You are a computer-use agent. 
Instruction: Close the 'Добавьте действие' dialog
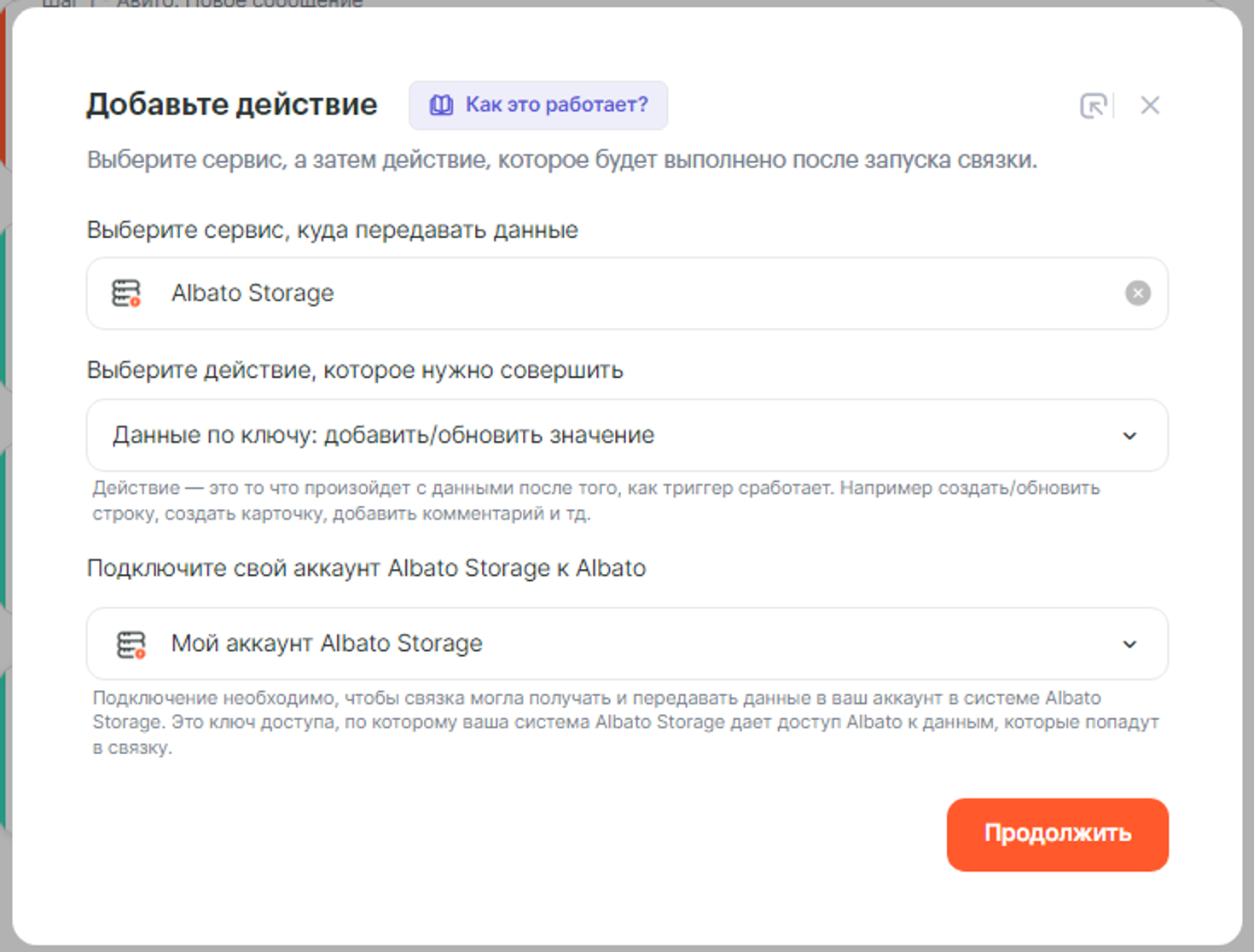pos(1150,106)
